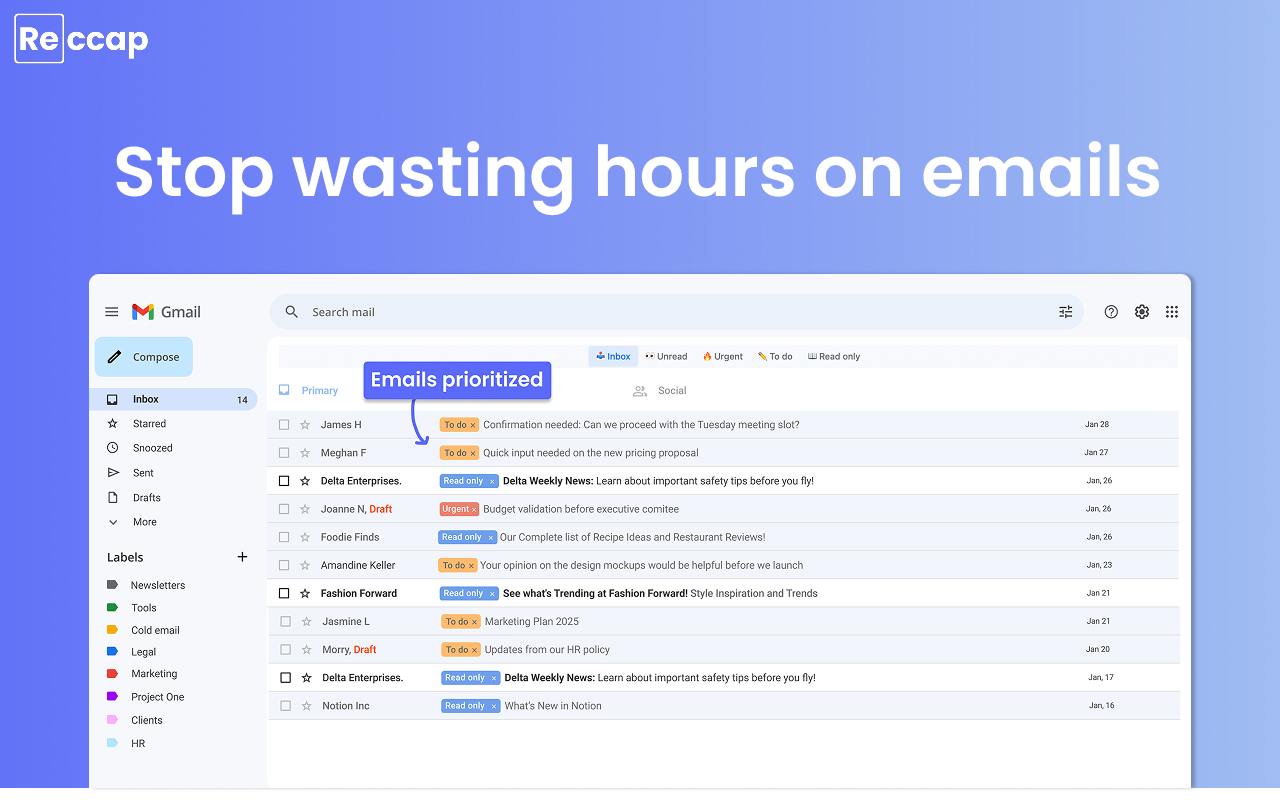Star the email from James H

[305, 425]
